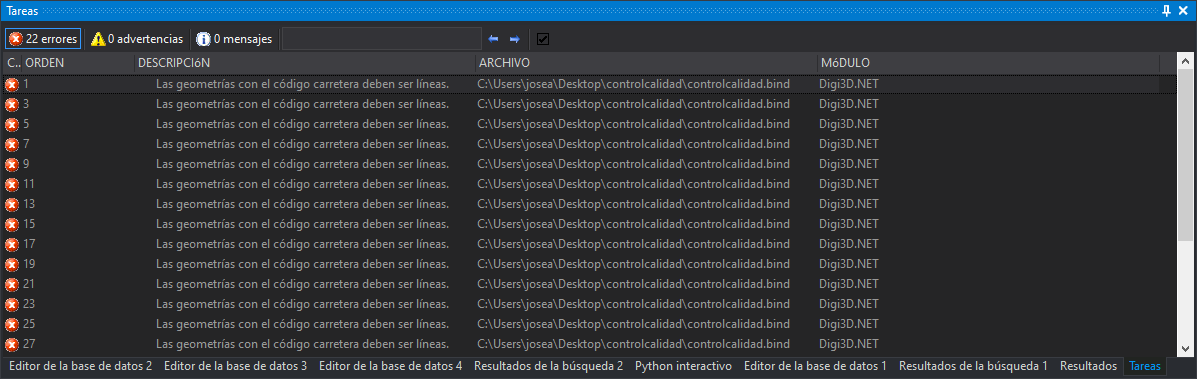Close the Tareas panel
This screenshot has height=379, width=1197.
1183,10
